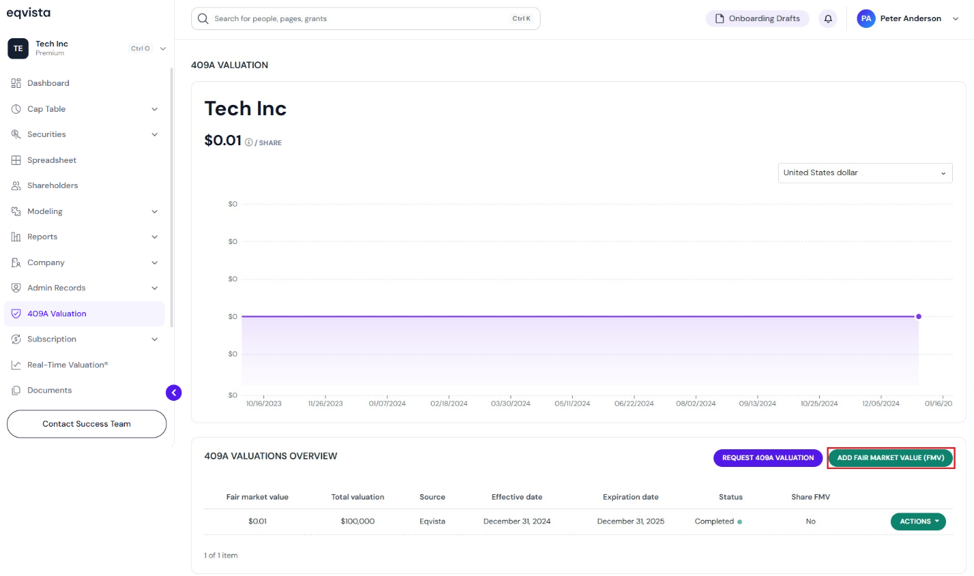
Task: Click the Company building icon
Action: click(x=16, y=263)
